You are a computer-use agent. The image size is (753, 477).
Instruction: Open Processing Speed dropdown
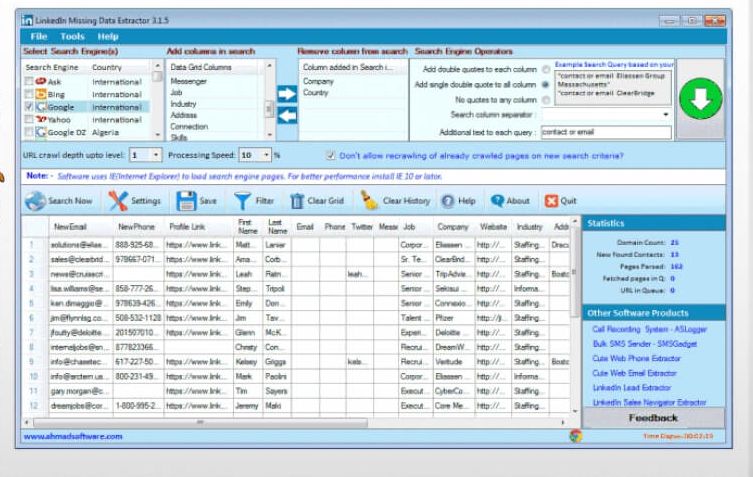tap(266, 155)
